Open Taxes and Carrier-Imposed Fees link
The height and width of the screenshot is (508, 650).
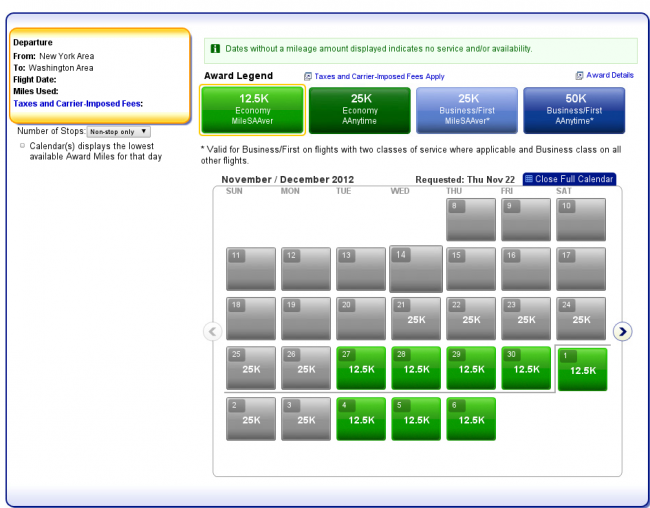pyautogui.click(x=78, y=103)
